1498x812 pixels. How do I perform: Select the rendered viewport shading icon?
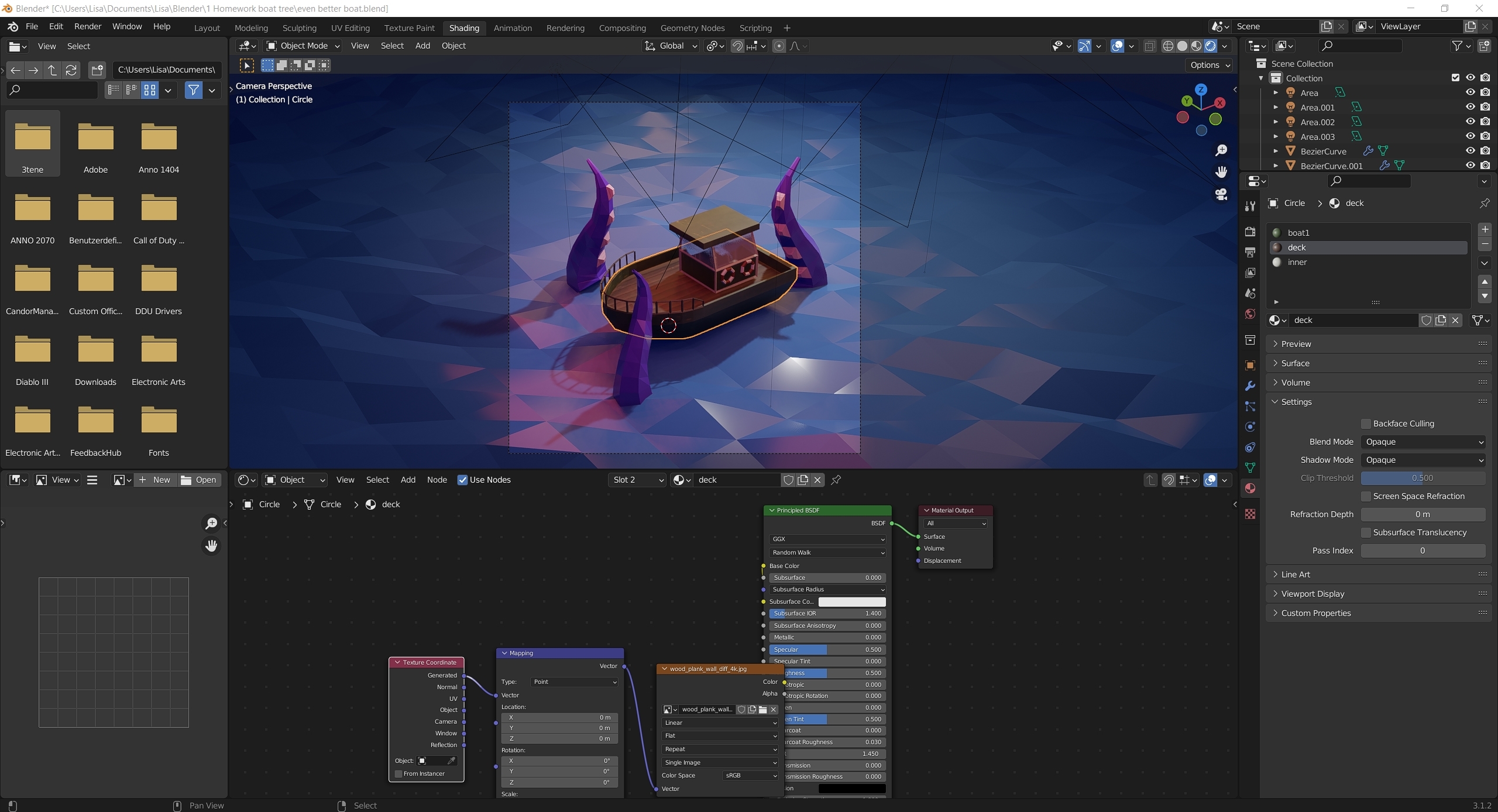click(x=1211, y=46)
